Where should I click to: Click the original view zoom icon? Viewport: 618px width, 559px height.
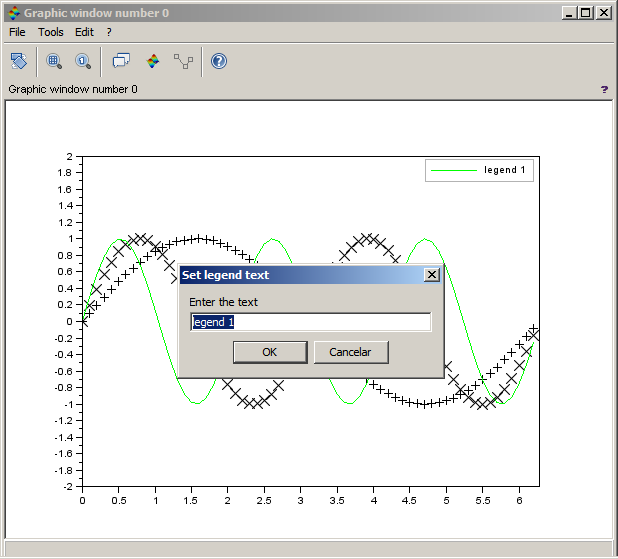click(83, 62)
